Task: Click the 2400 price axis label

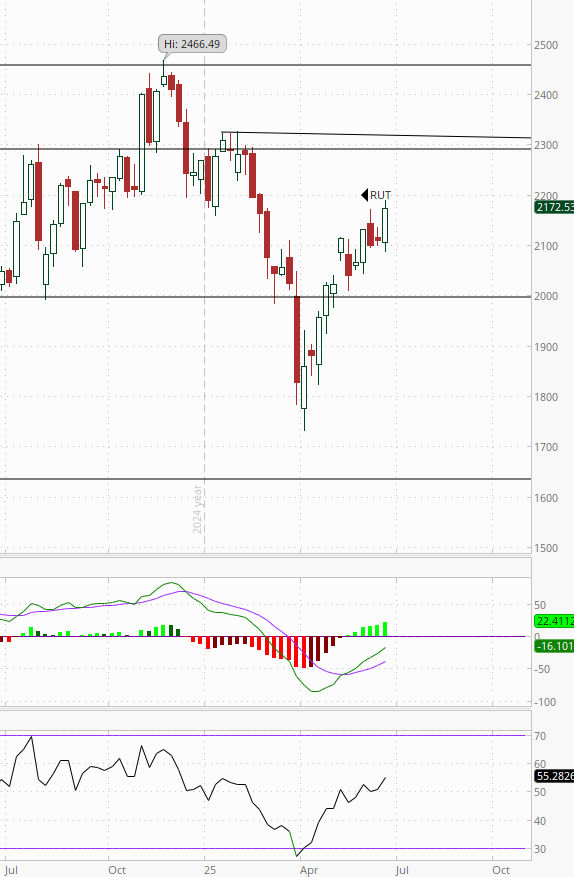Action: tap(545, 95)
